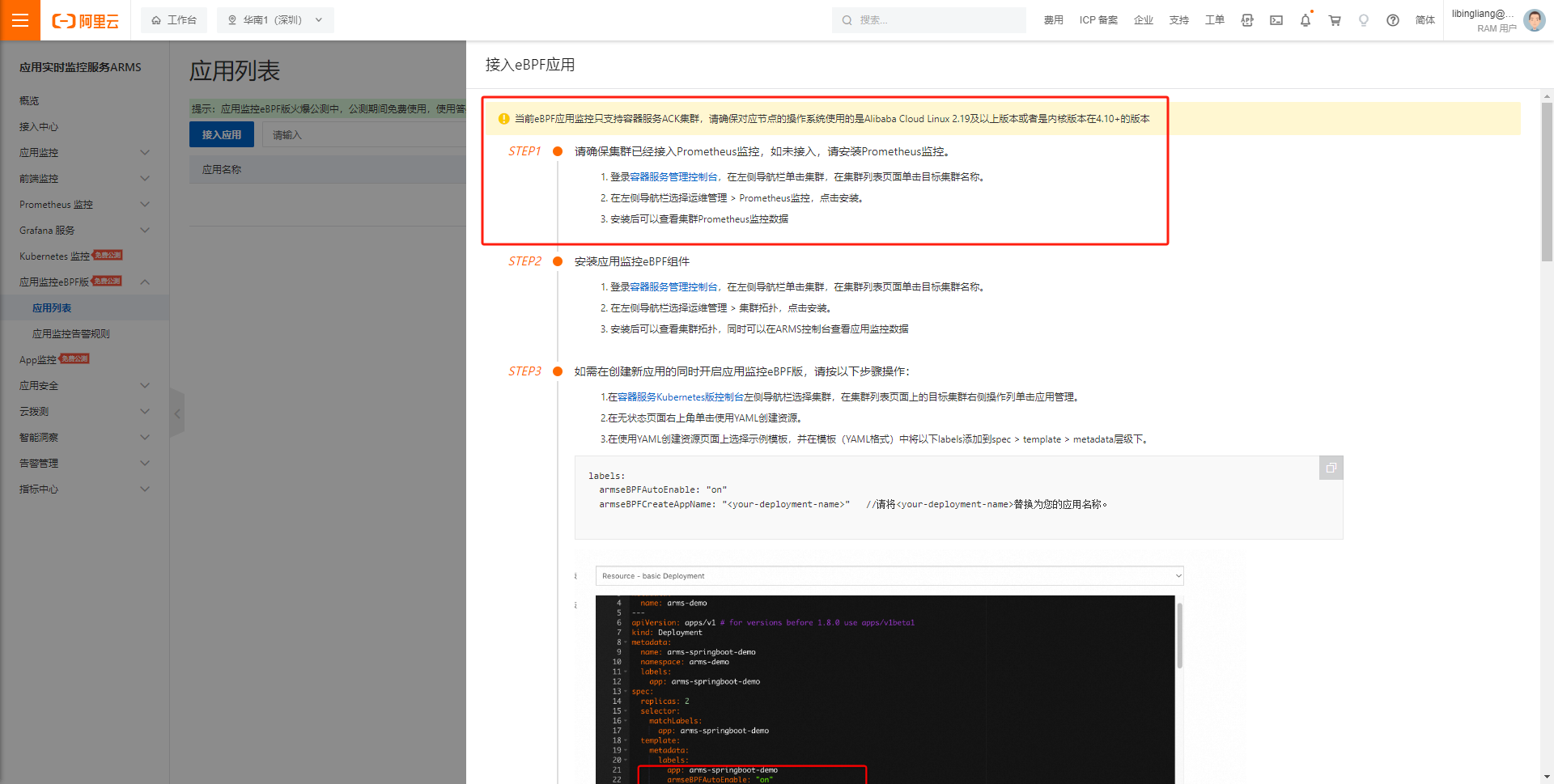Click the yellow warning notice icon
The height and width of the screenshot is (784, 1554).
click(x=503, y=119)
